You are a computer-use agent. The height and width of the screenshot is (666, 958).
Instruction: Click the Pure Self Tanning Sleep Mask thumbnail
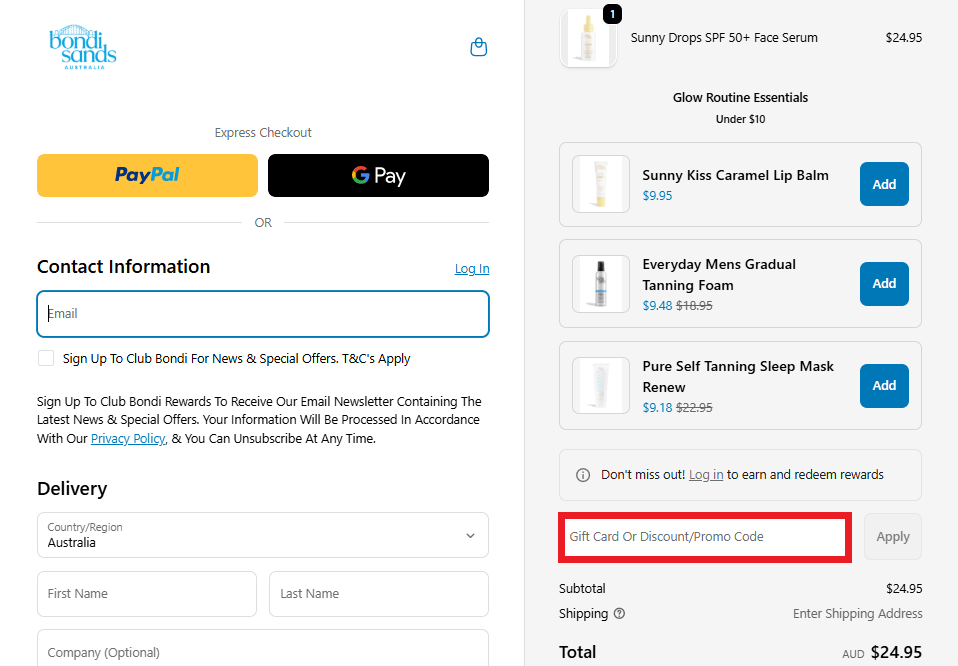point(600,385)
